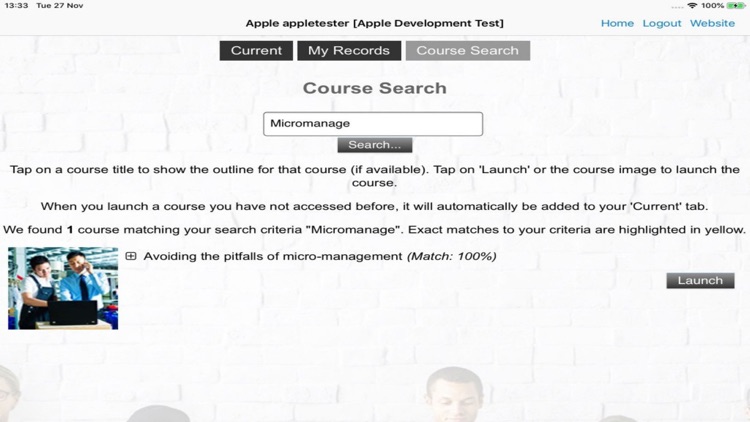Tap the course image thumbnail

pyautogui.click(x=63, y=288)
